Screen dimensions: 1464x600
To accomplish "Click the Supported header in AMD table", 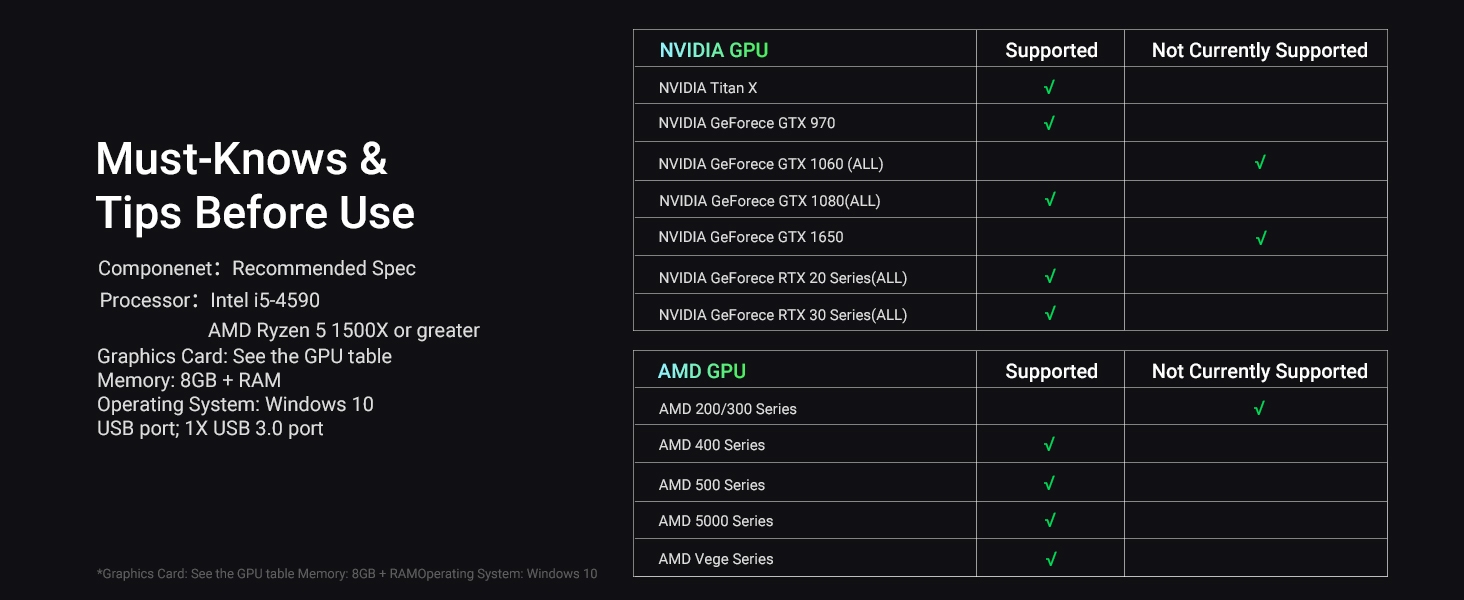I will [1051, 371].
